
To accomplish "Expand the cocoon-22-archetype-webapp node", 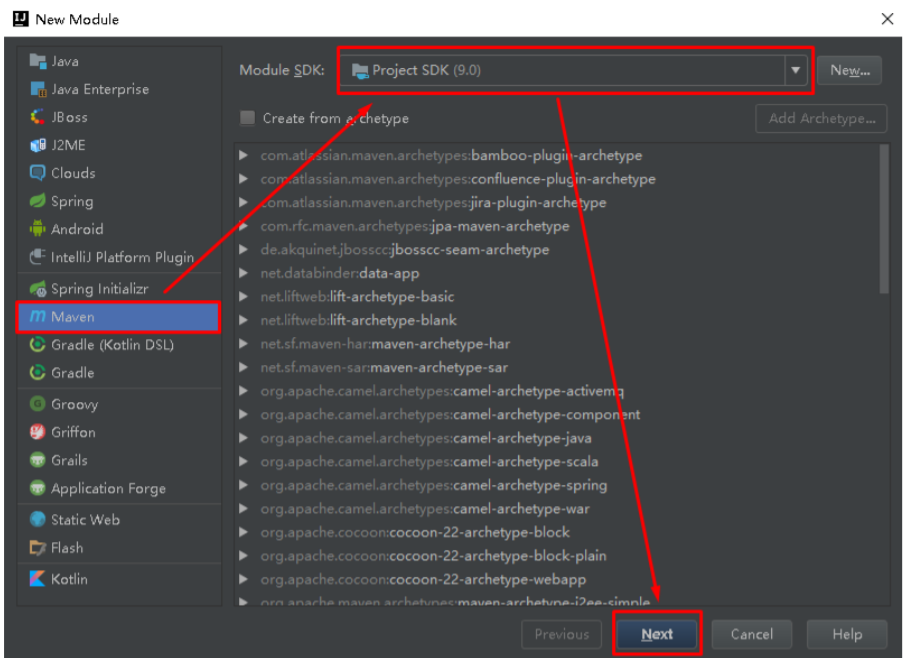I will click(244, 580).
